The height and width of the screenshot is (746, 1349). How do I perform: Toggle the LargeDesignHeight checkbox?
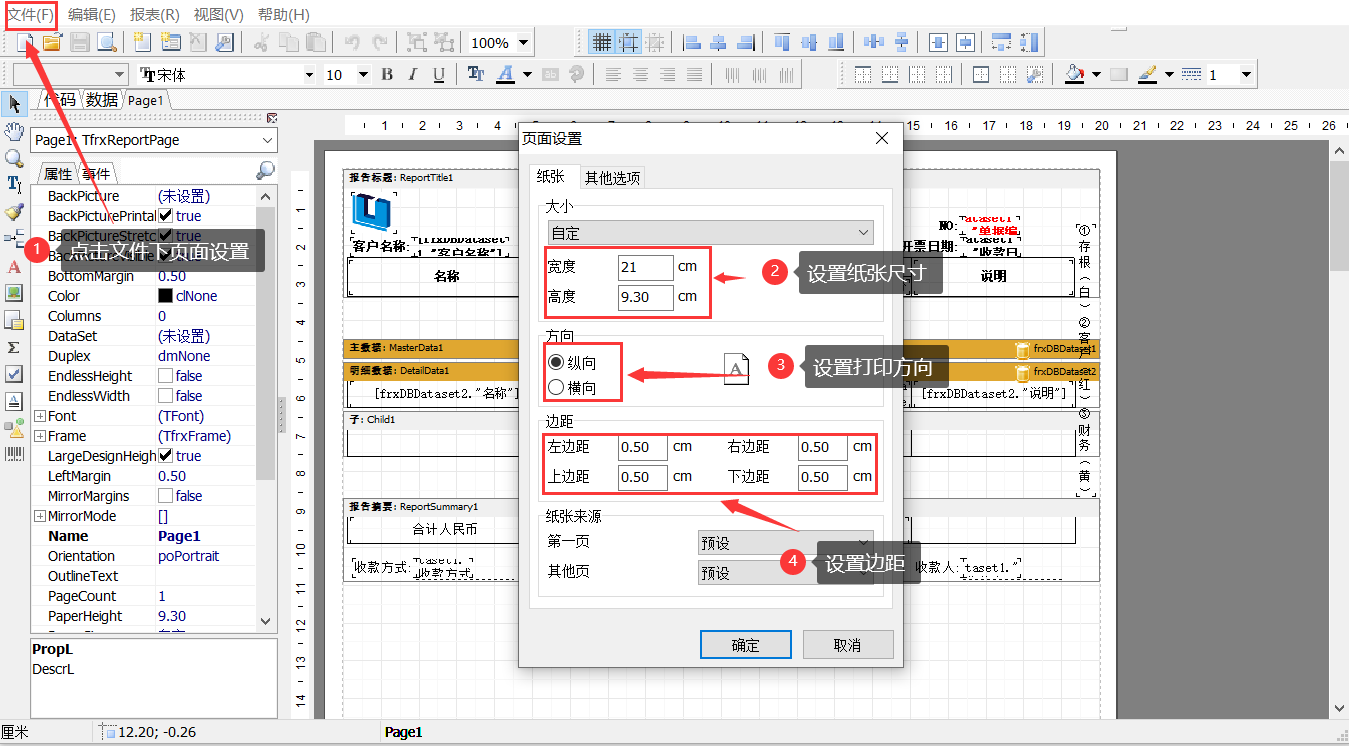coord(166,455)
